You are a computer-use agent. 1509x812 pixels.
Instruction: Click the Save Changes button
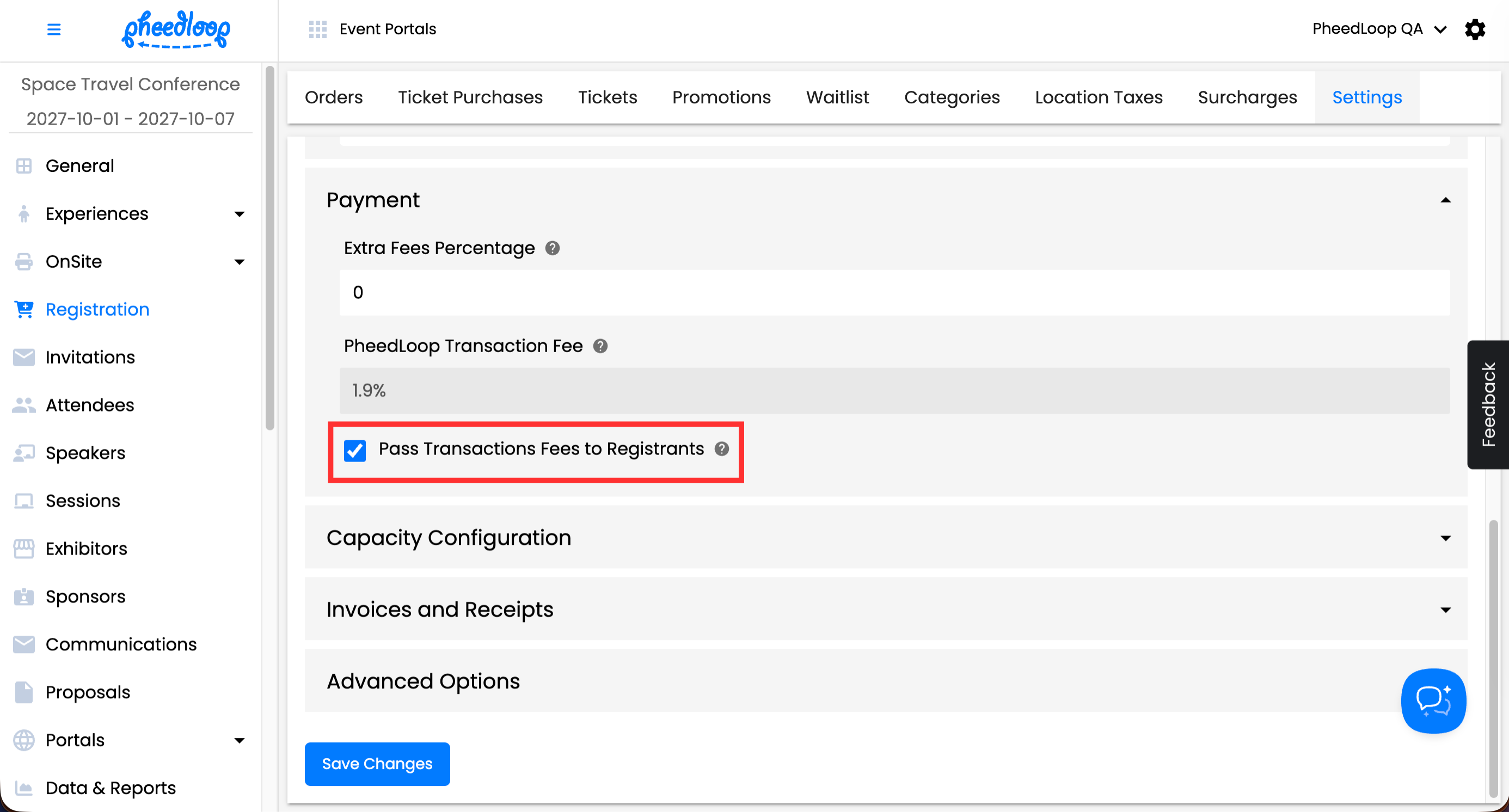click(x=377, y=764)
